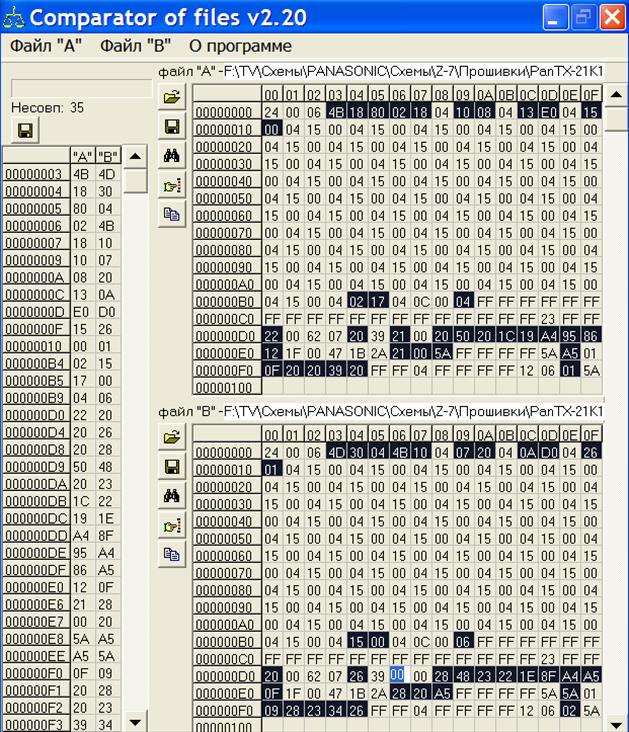Screen dimensions: 629x732
Task: Click highlighted byte 4D in file B row 00000000
Action: (335, 452)
